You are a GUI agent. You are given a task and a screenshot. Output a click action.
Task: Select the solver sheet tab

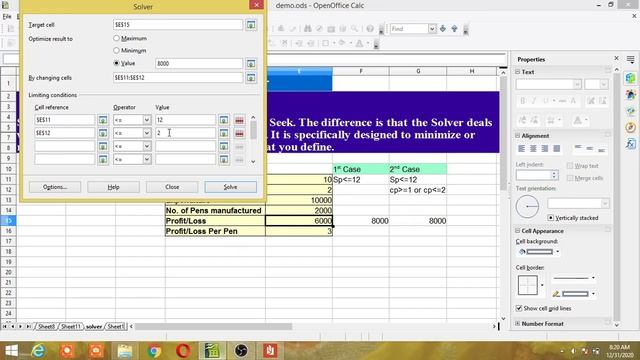(x=94, y=327)
